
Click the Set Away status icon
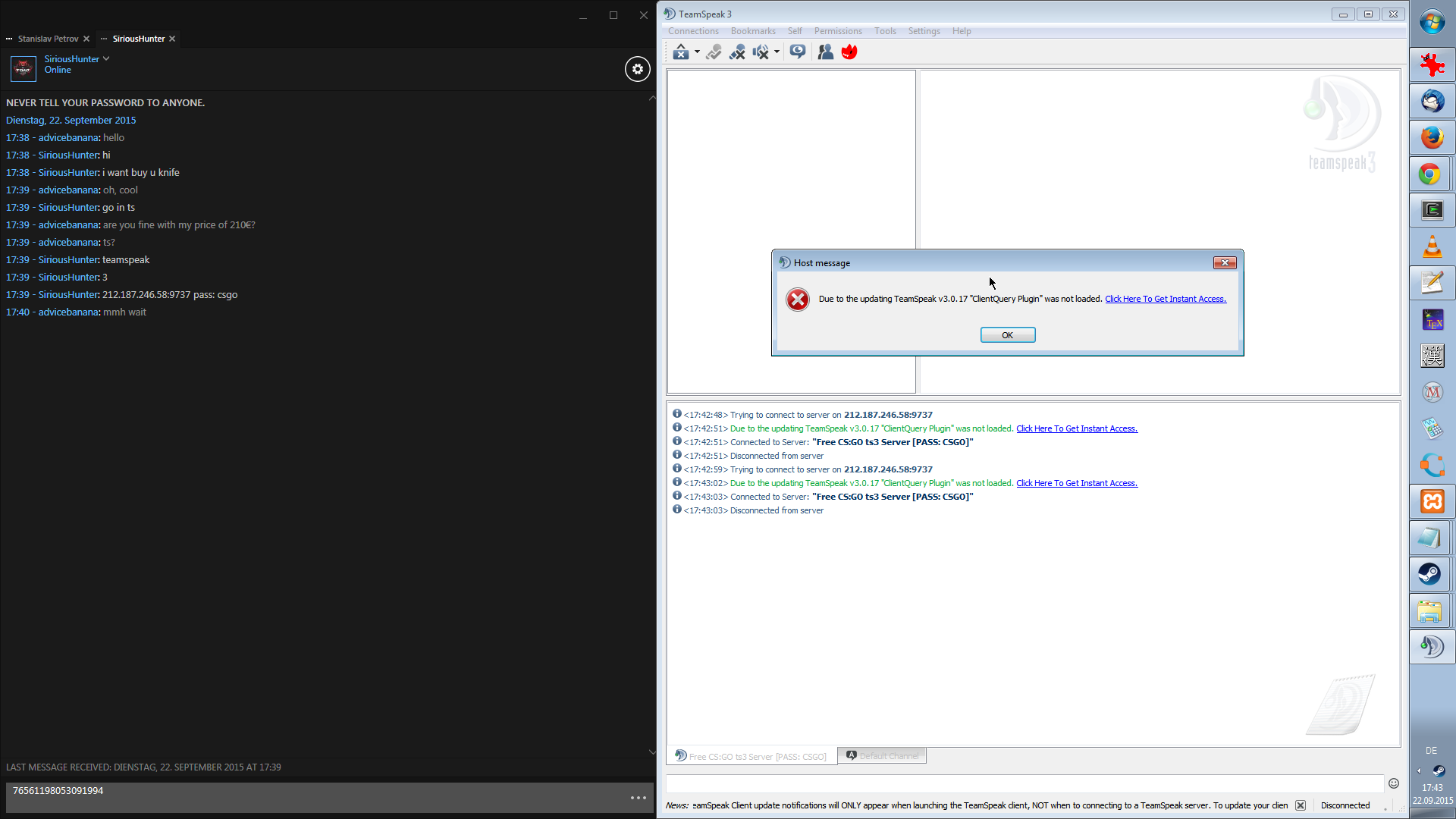(x=680, y=52)
